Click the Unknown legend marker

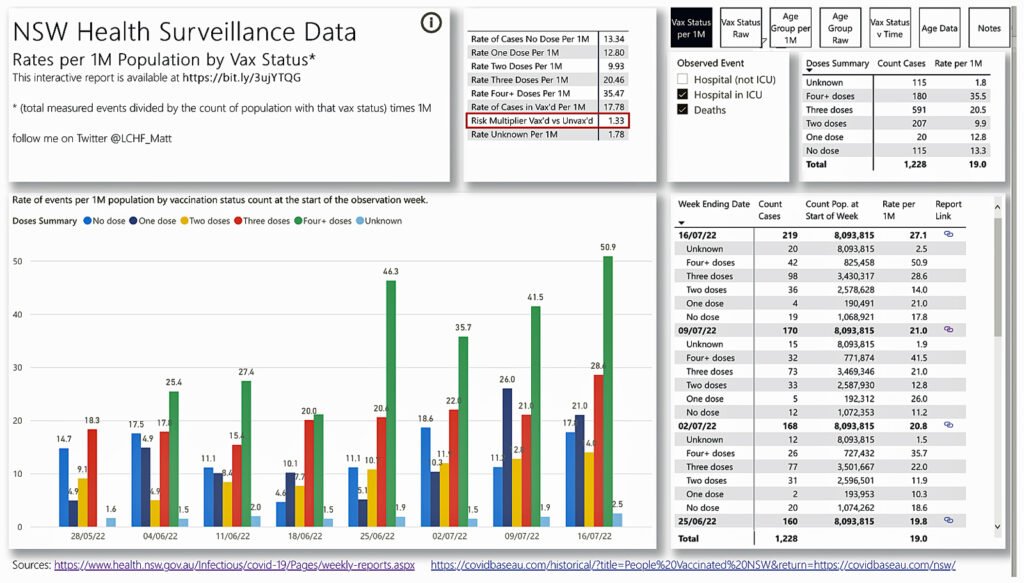tap(360, 221)
